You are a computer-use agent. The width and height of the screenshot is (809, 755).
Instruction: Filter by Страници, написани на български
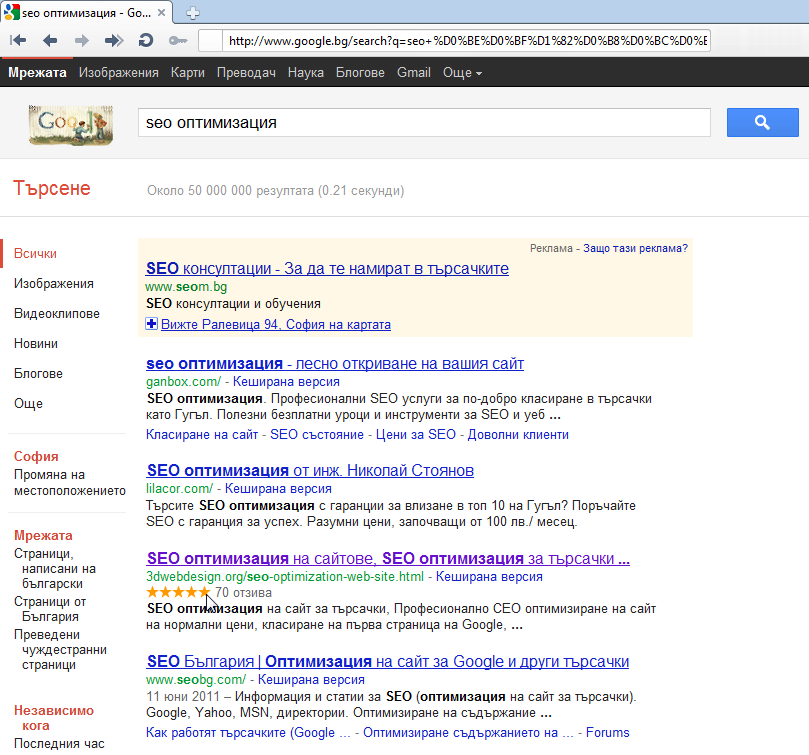[x=55, y=568]
